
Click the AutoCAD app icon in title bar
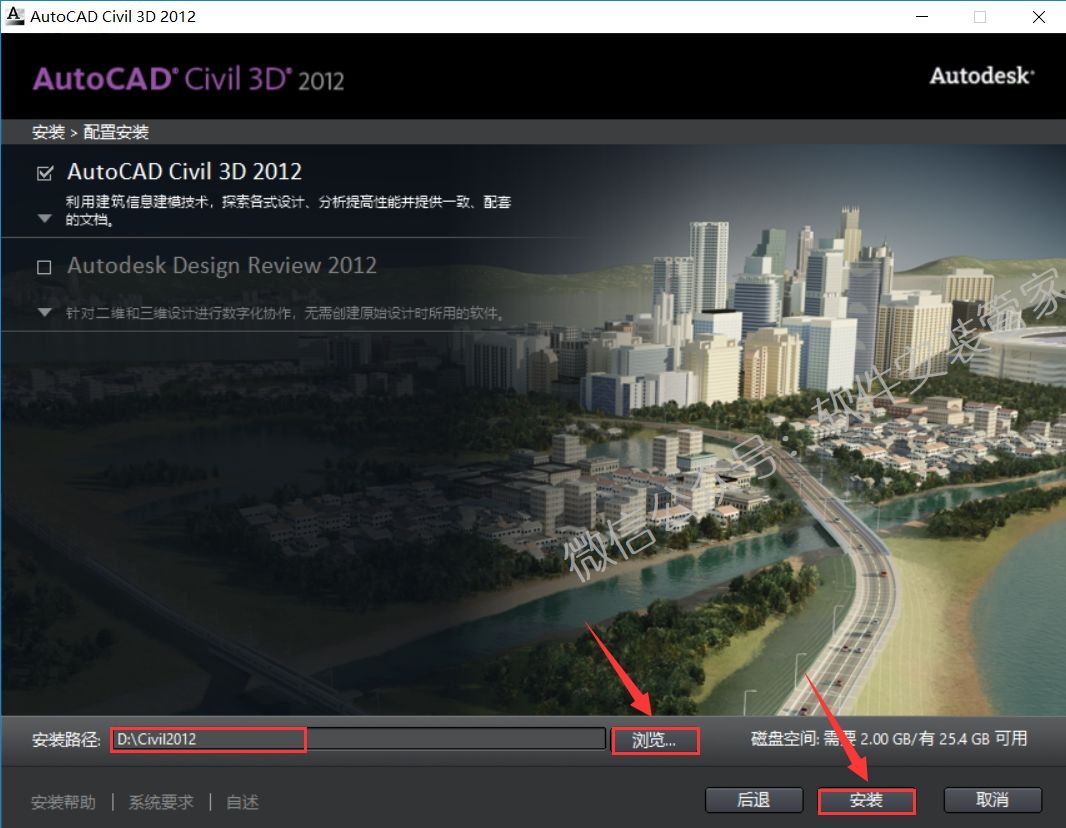pyautogui.click(x=15, y=16)
